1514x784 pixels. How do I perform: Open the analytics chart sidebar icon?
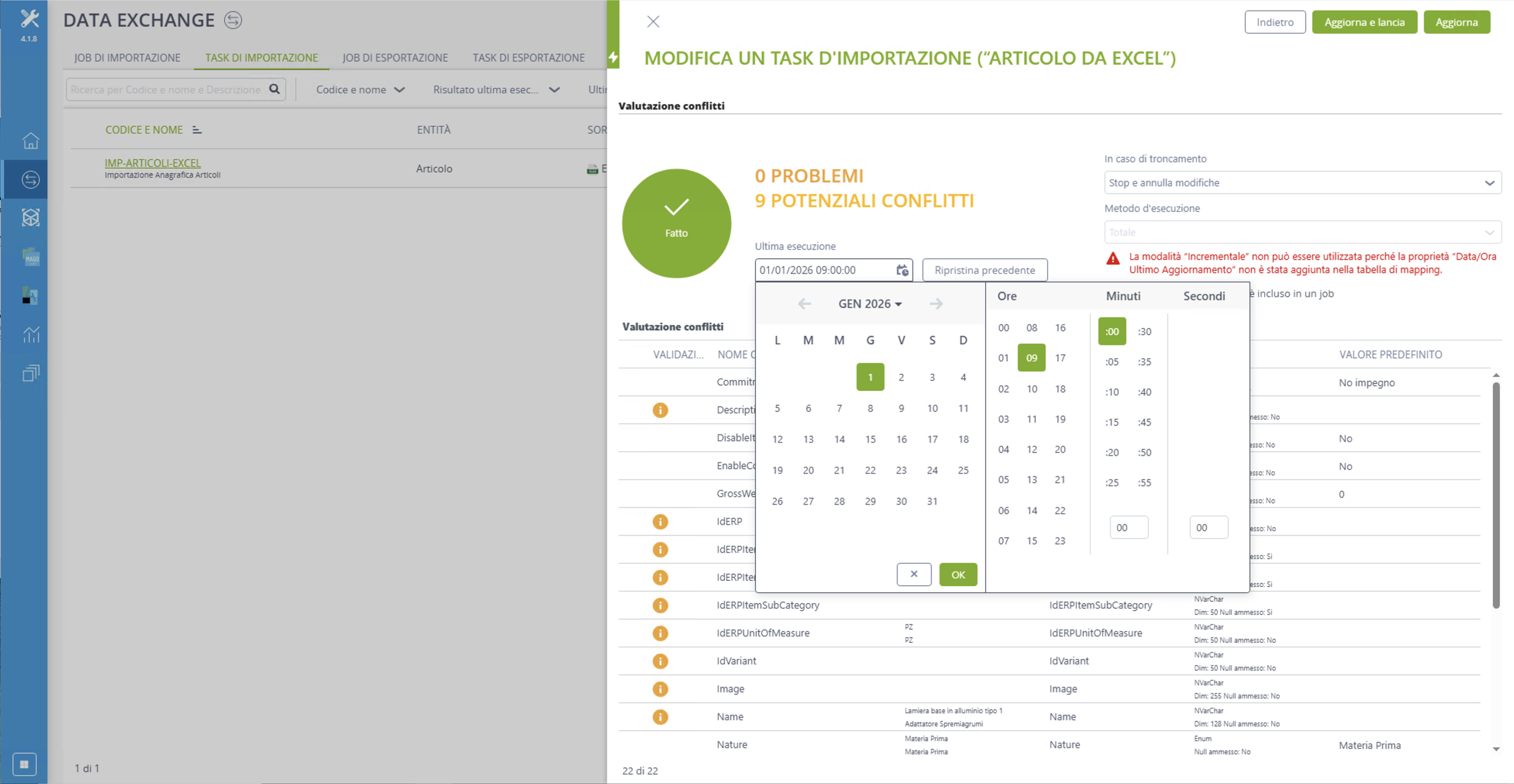click(x=31, y=334)
